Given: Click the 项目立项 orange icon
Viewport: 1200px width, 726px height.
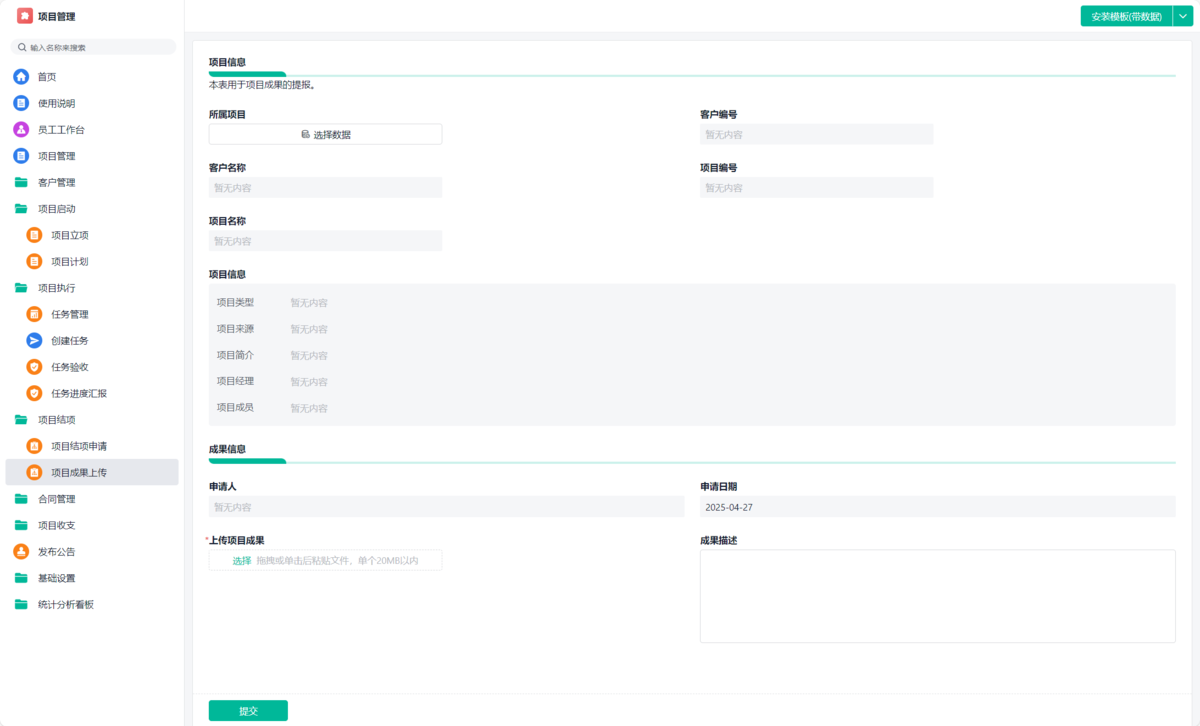Looking at the screenshot, I should coord(34,235).
